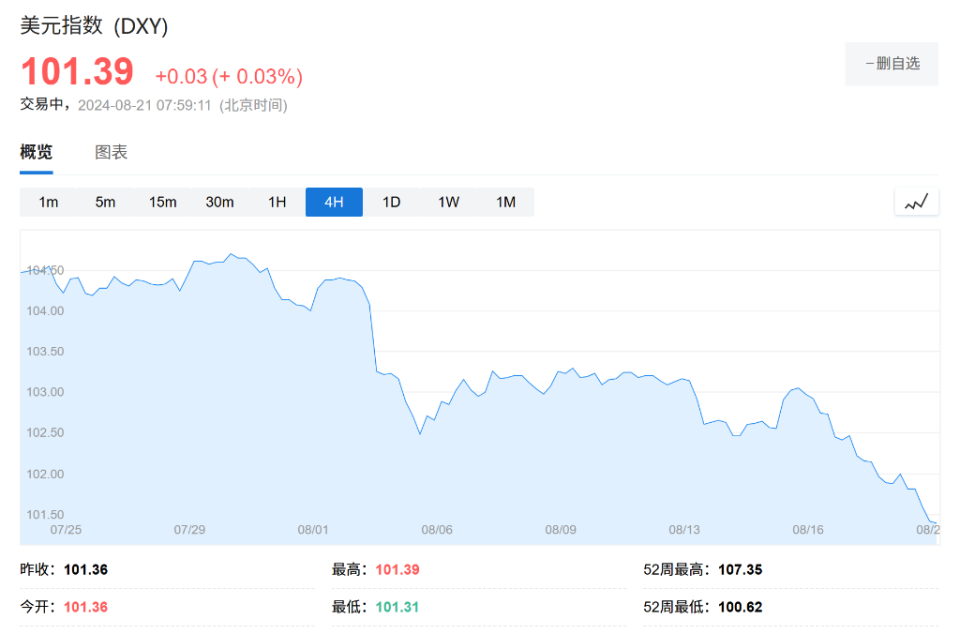Switch to the 概览 tab

(37, 153)
